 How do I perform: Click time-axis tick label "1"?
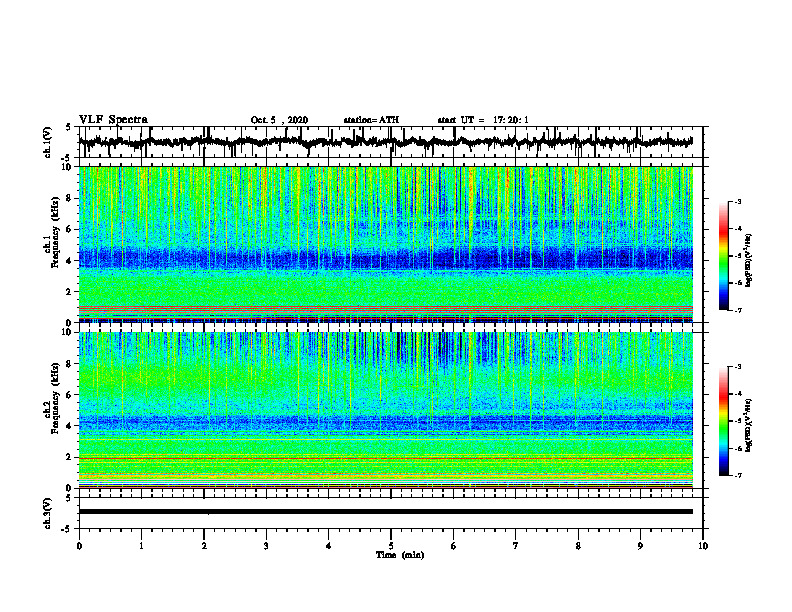pyautogui.click(x=141, y=546)
